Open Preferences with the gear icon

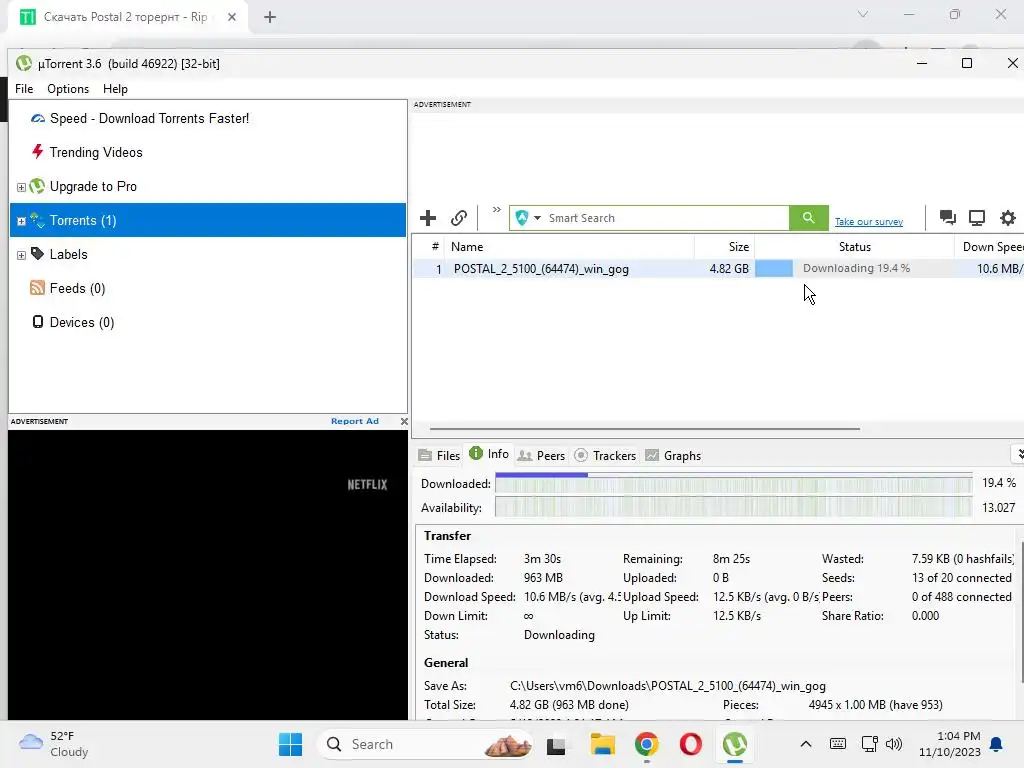coord(1008,217)
